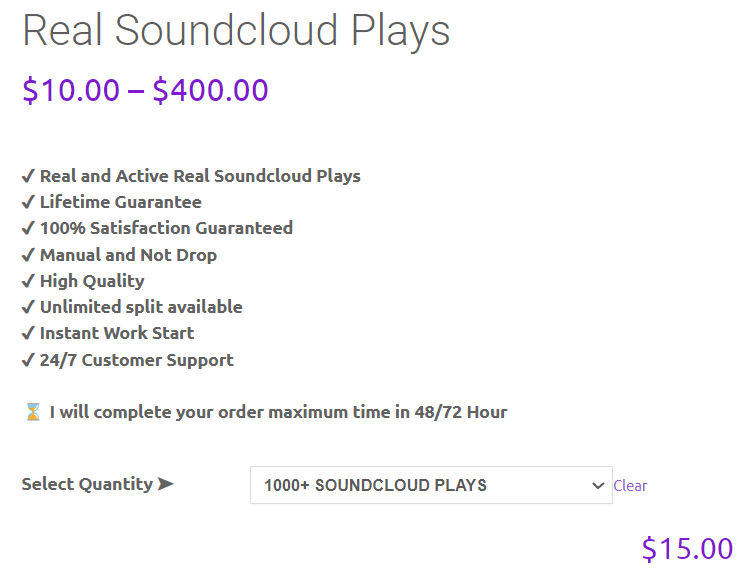747x574 pixels.
Task: Click the order completion time text
Action: point(278,412)
